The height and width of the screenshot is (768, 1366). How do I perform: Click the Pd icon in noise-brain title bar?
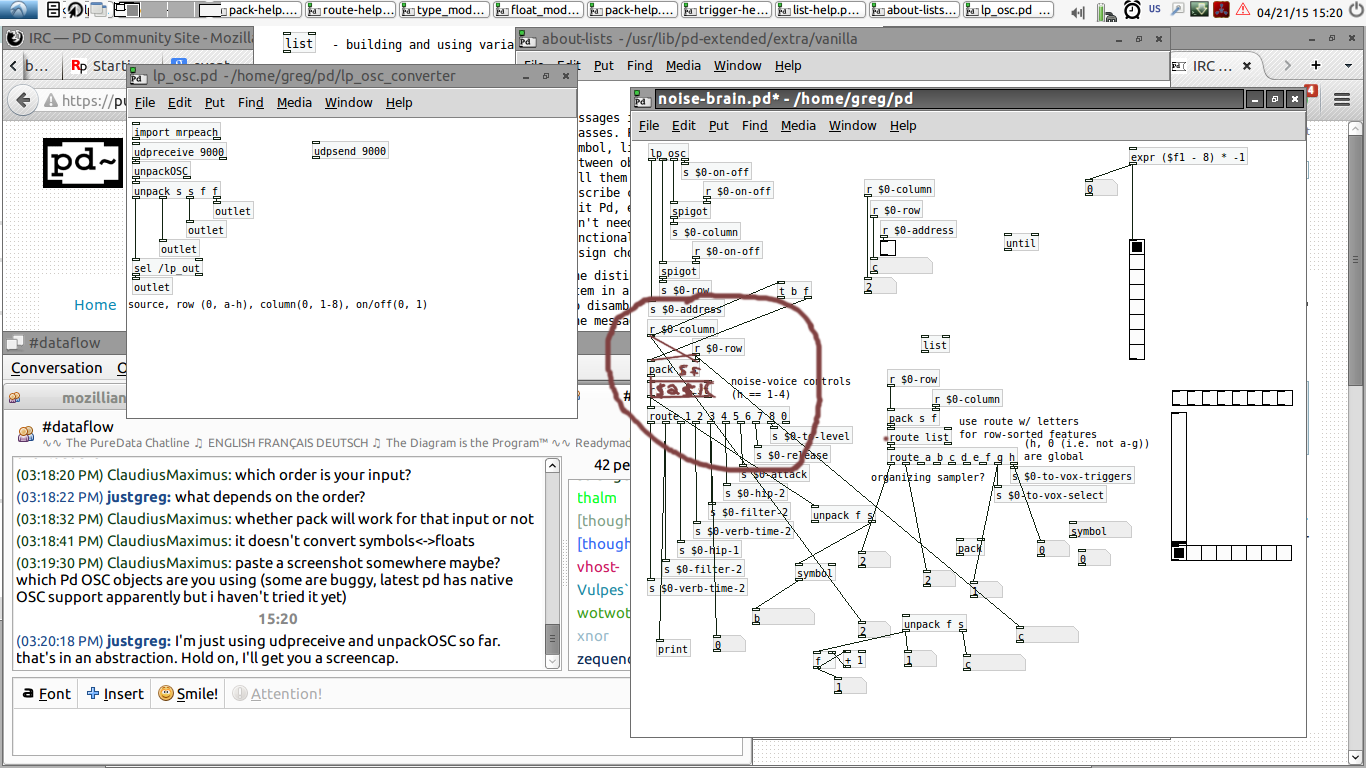click(644, 99)
